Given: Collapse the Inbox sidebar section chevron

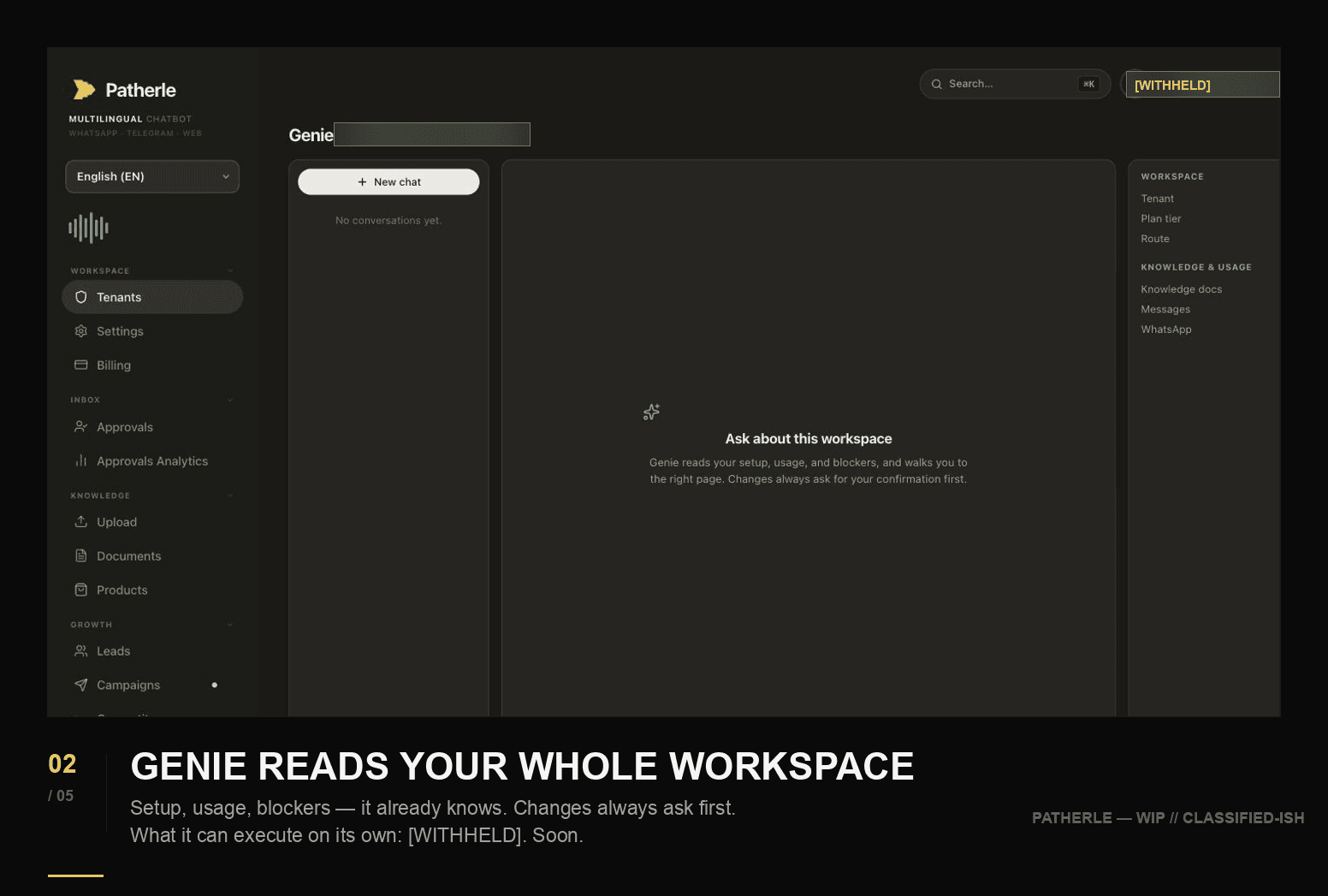Looking at the screenshot, I should click(229, 400).
